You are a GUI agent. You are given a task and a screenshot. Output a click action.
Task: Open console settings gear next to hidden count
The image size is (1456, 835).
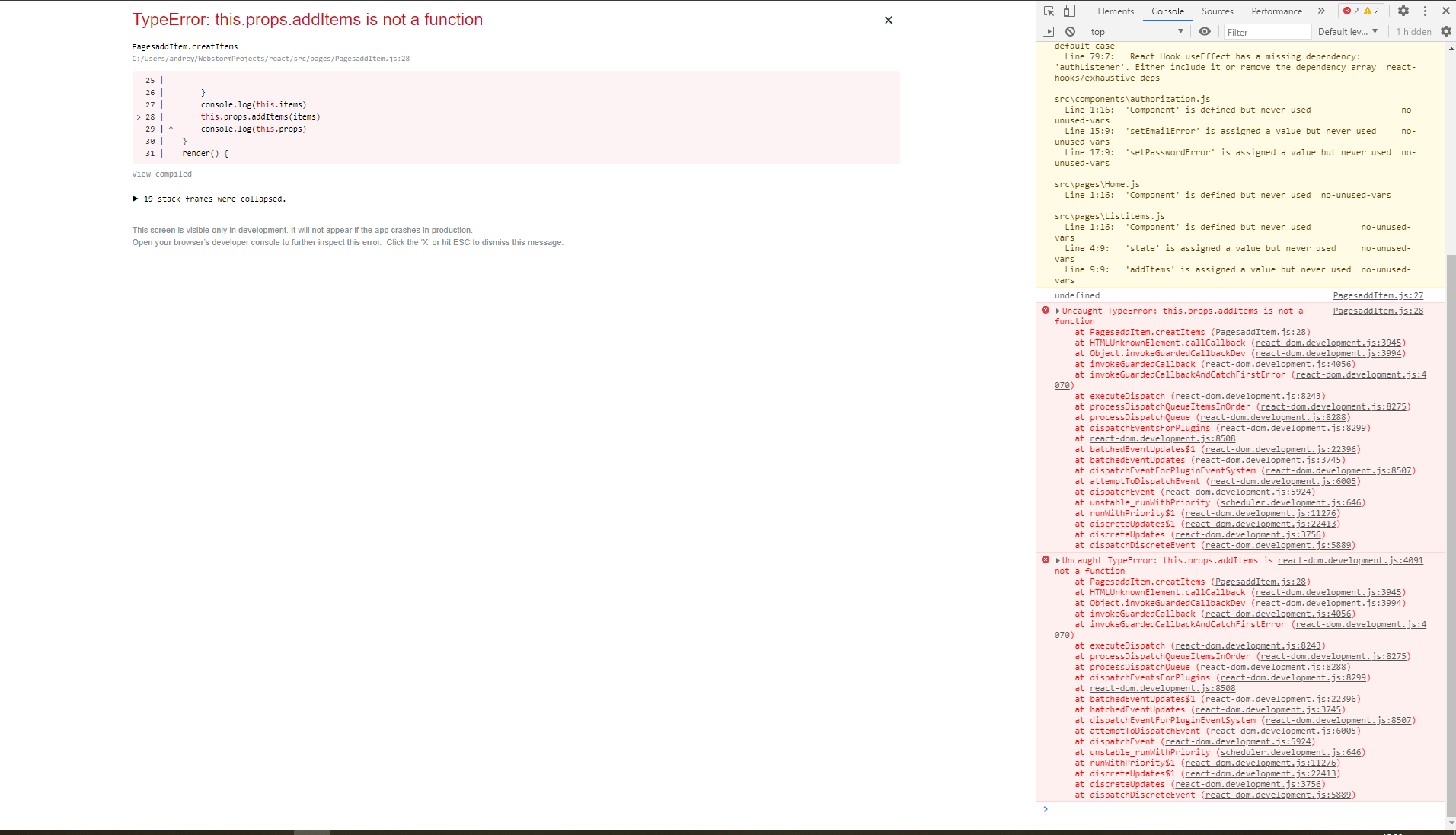tap(1446, 31)
